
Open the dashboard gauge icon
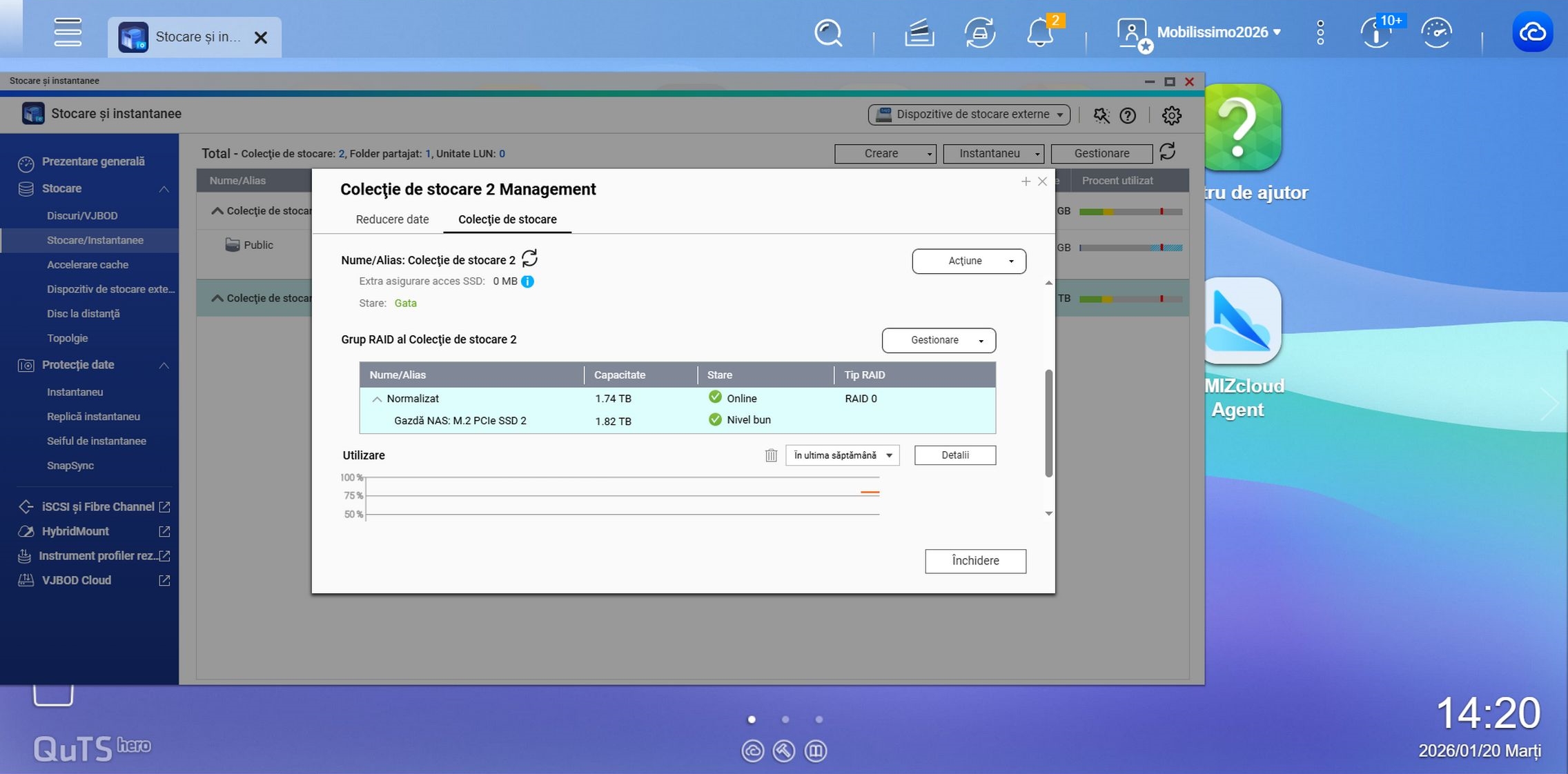[x=1436, y=32]
